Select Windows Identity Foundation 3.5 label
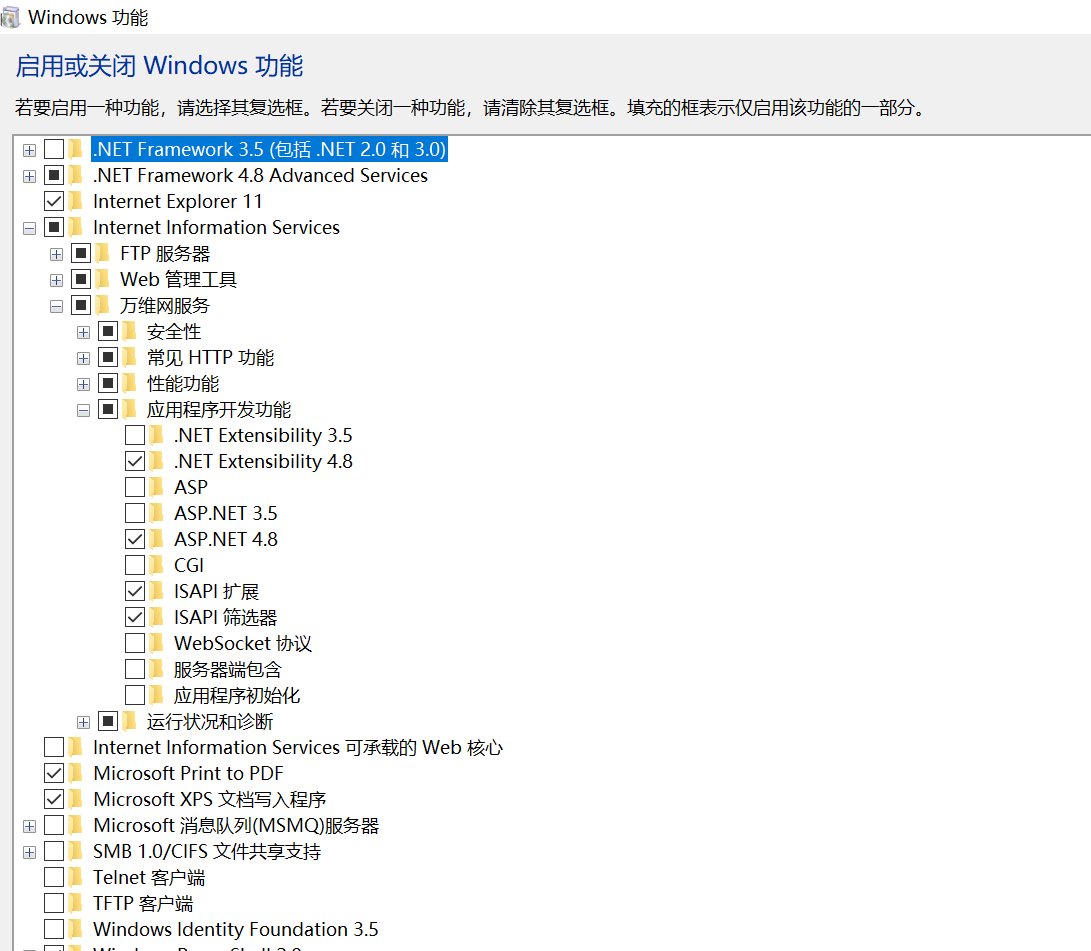The image size is (1091, 951). (x=236, y=929)
